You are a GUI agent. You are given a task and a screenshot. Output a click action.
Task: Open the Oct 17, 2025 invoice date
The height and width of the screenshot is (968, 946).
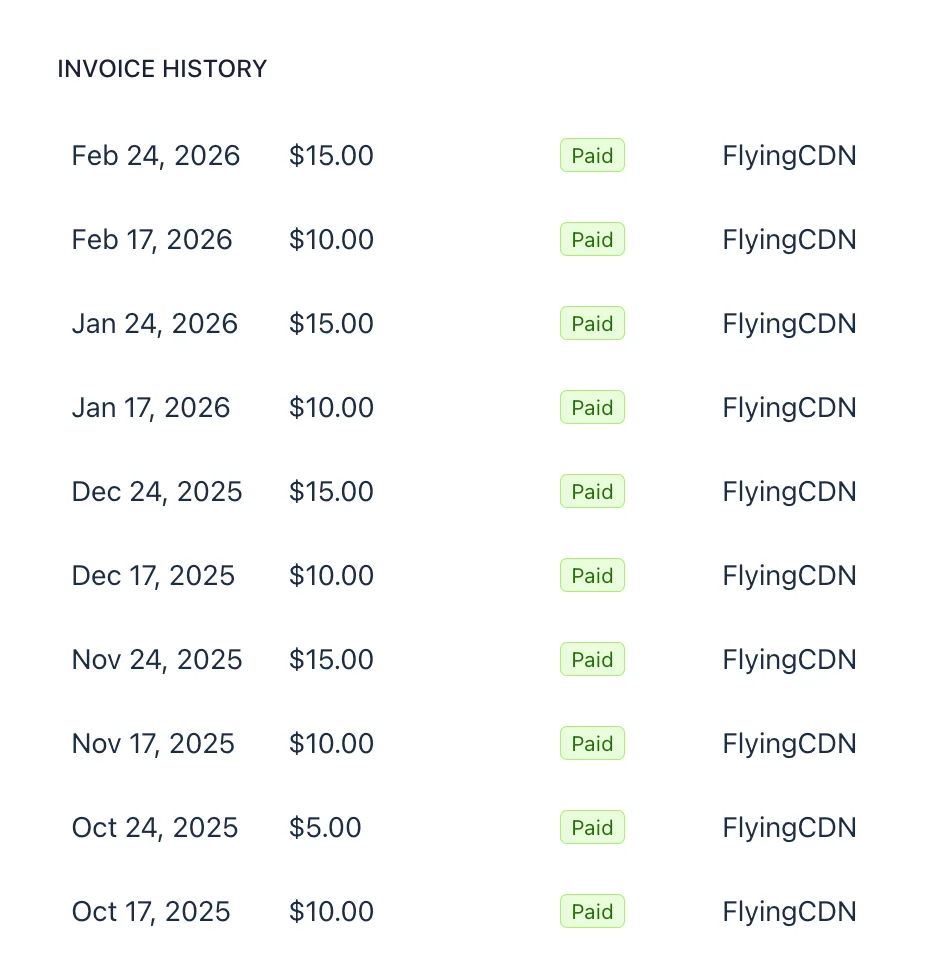(151, 912)
